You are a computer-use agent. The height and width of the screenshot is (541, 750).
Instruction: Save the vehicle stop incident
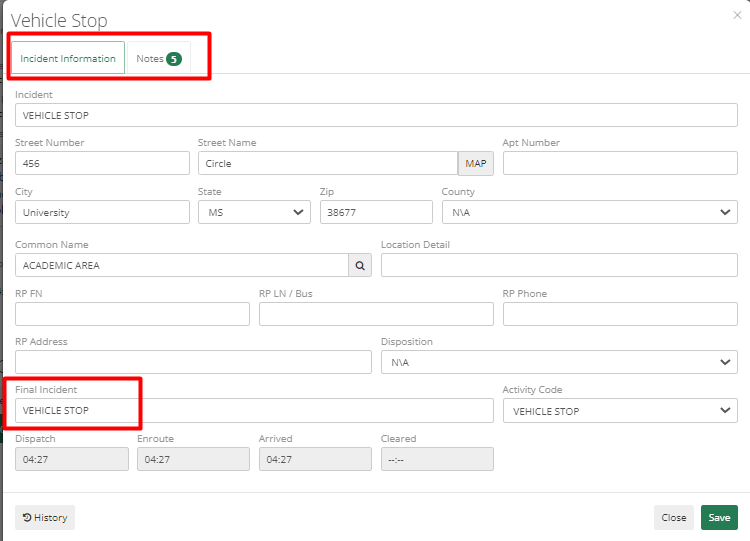point(719,518)
